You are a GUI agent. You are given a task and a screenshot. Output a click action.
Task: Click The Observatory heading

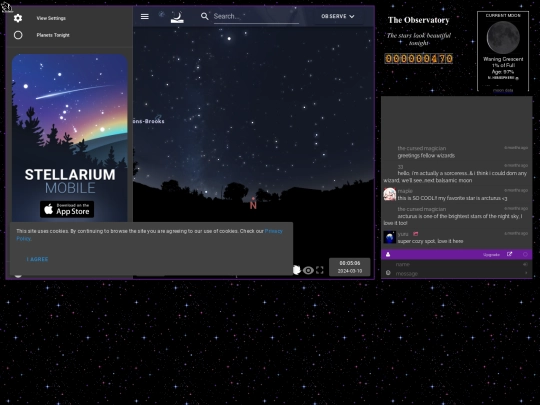418,20
